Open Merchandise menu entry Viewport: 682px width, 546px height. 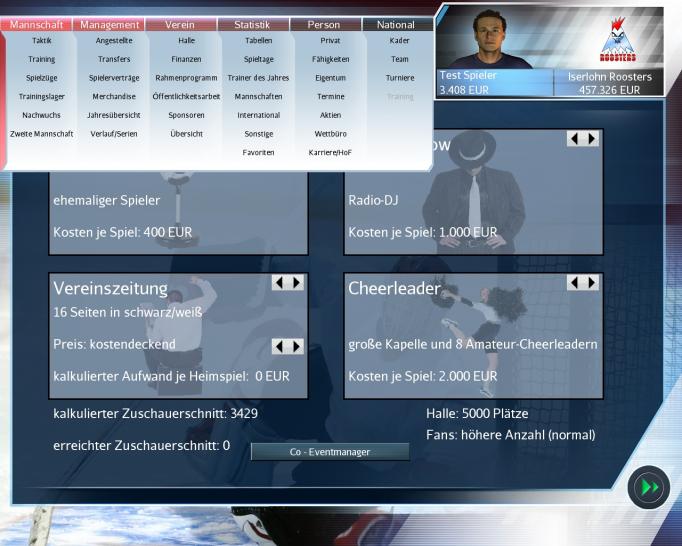(114, 97)
